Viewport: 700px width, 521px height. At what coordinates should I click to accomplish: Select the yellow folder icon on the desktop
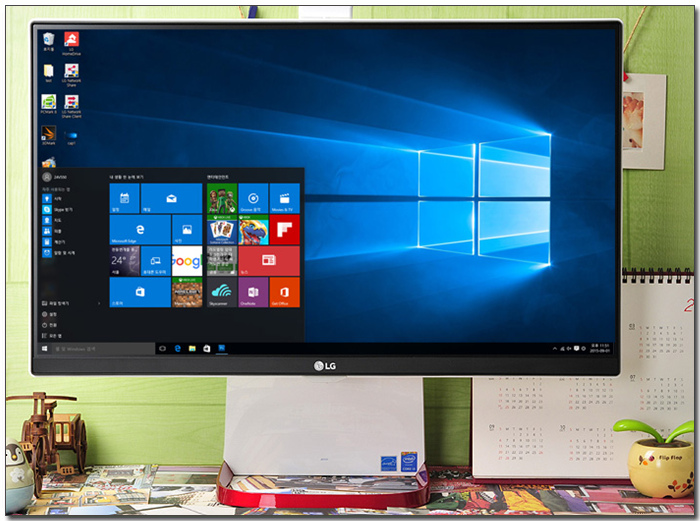[48, 73]
